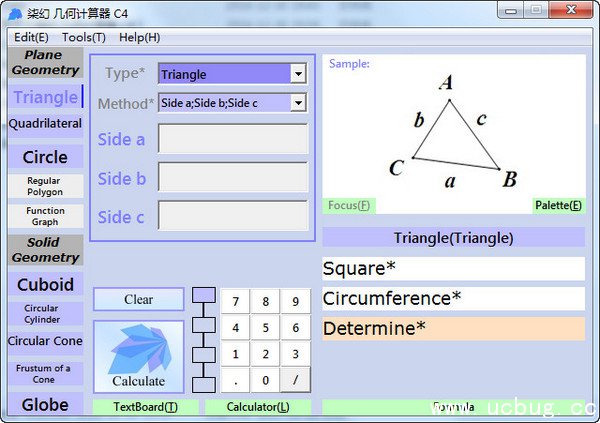Pick Frustum of a Cone

(x=46, y=374)
